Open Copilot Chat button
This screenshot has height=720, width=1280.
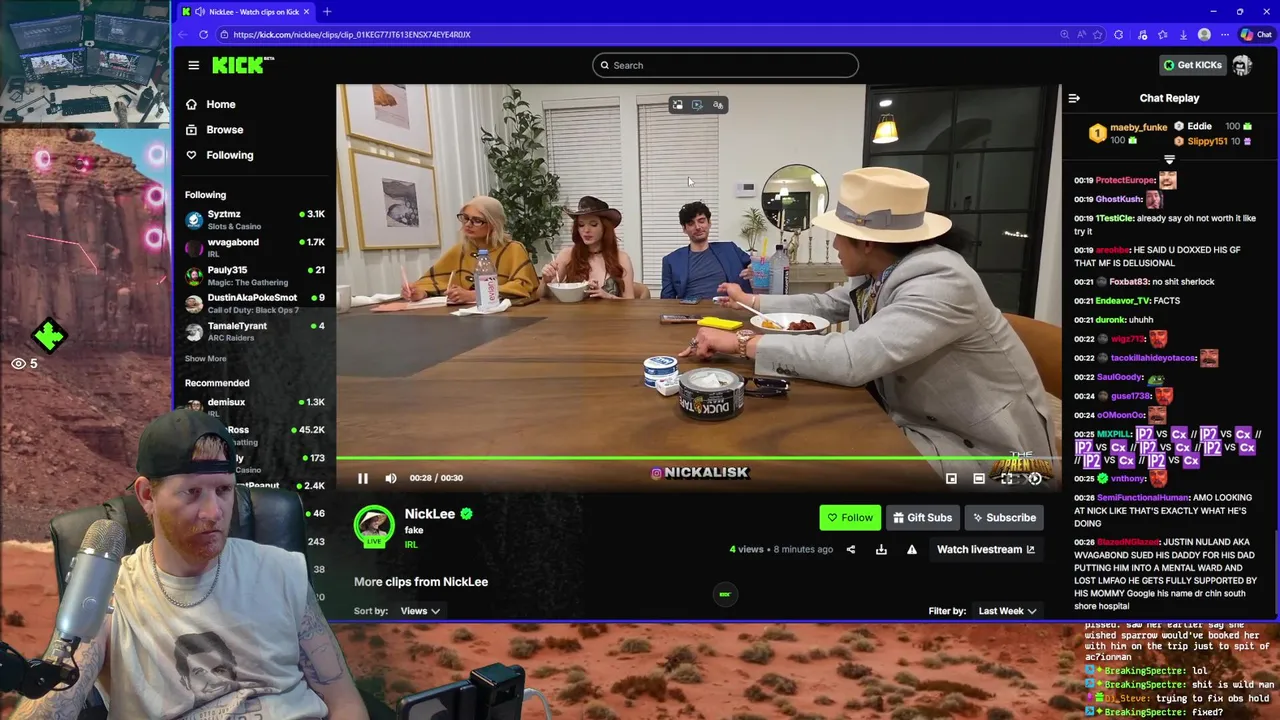[1256, 34]
